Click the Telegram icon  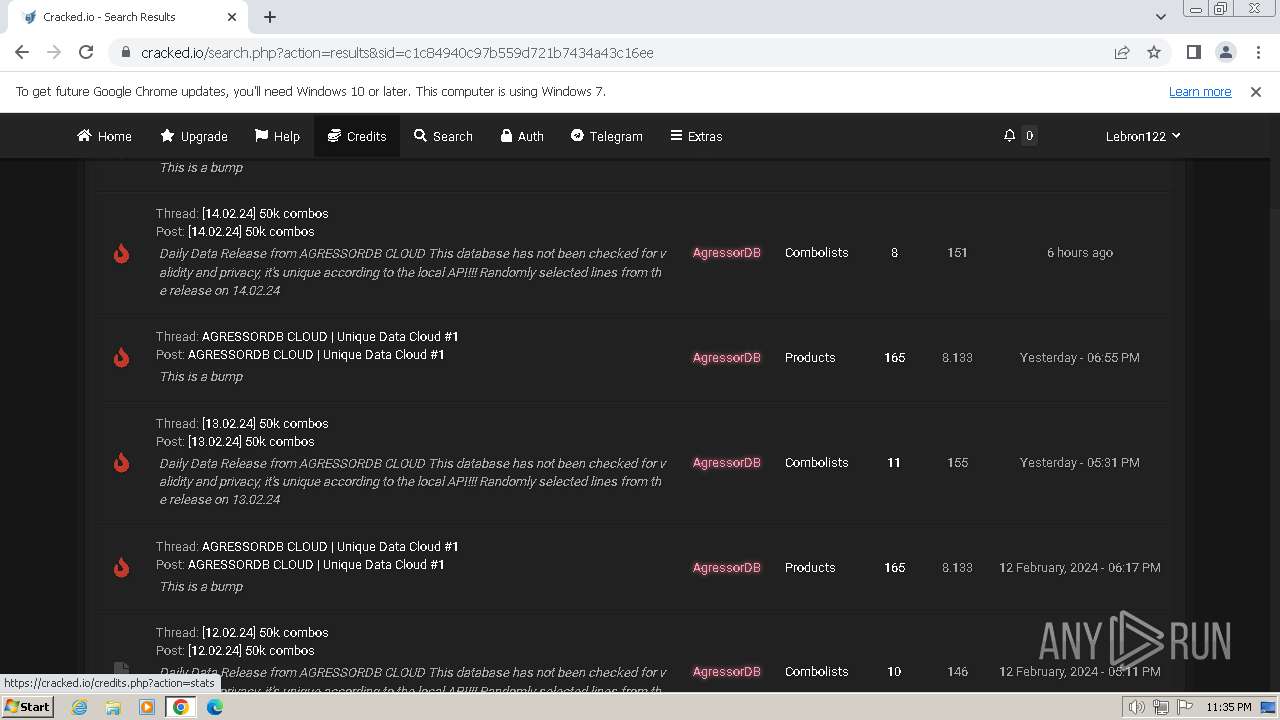577,136
